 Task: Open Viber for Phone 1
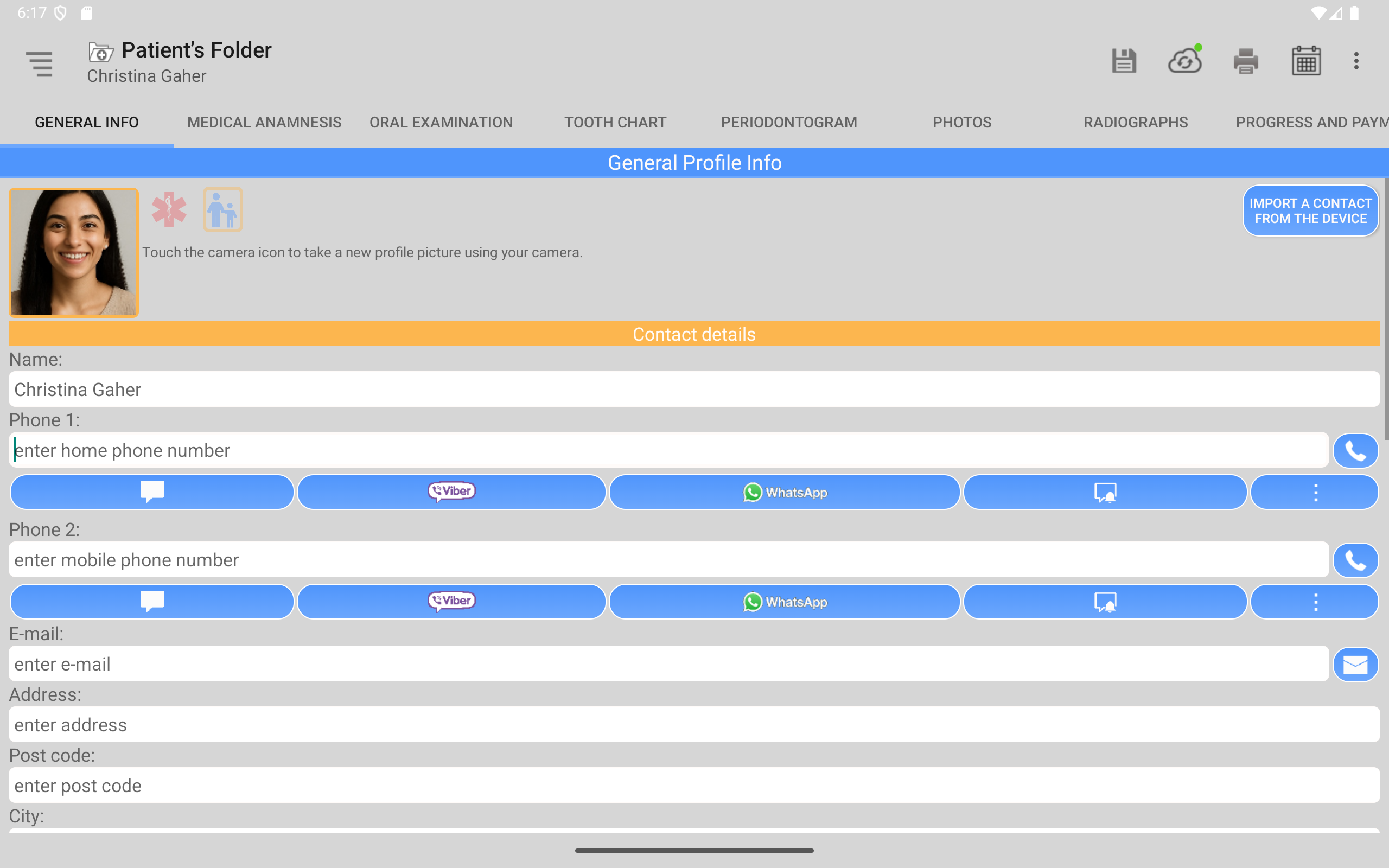pos(451,492)
